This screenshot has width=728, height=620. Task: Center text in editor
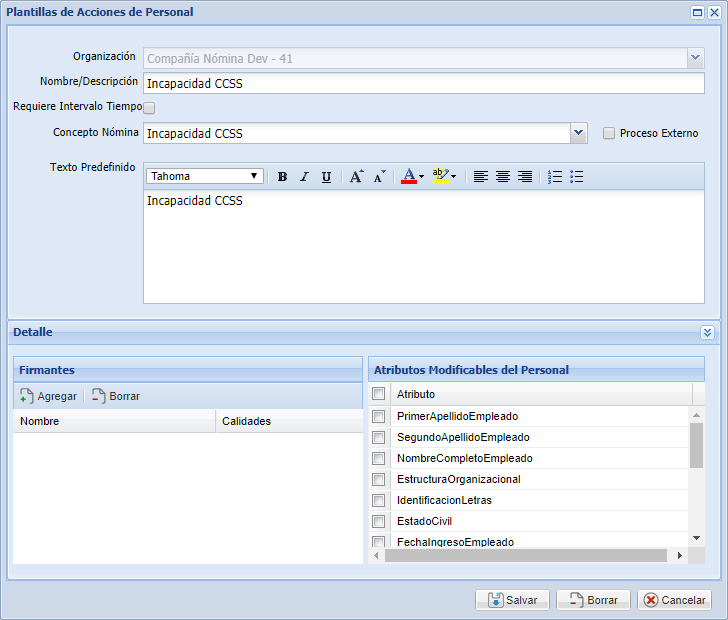tap(503, 176)
